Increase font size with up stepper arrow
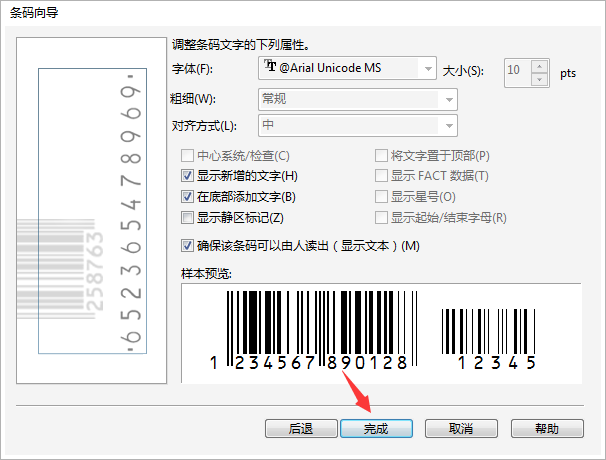This screenshot has height=460, width=606. [540, 66]
